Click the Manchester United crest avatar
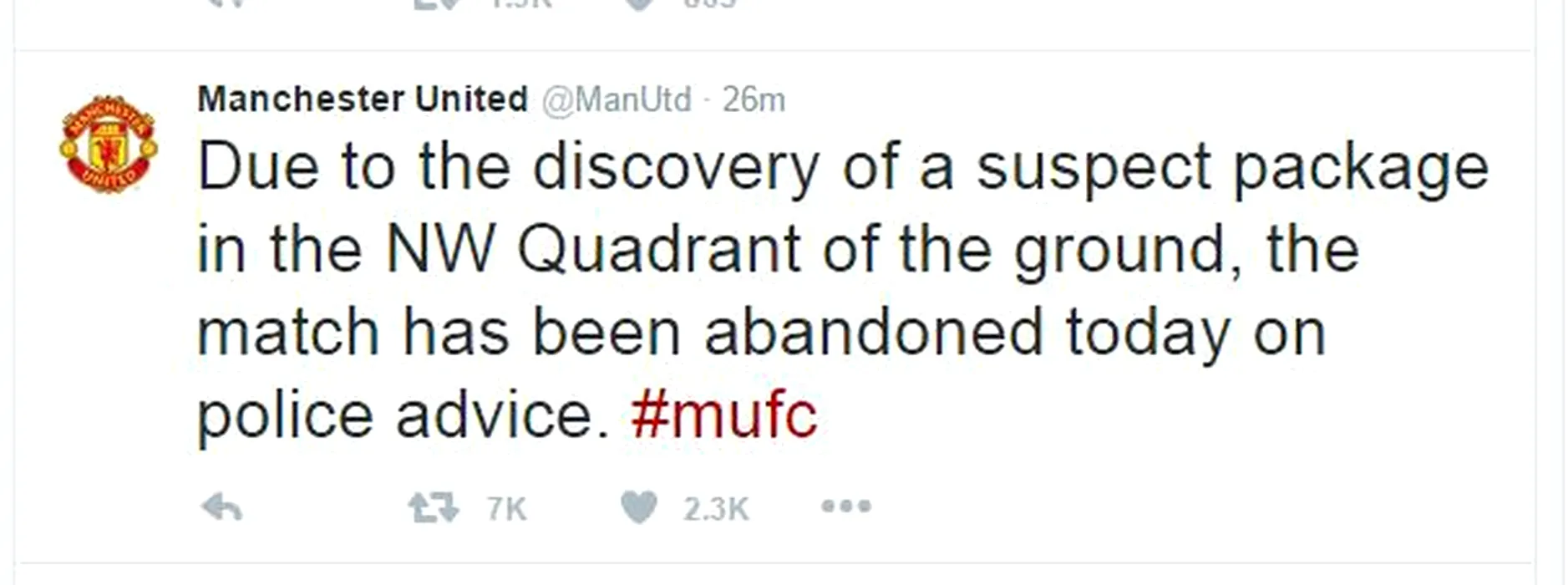 (109, 145)
